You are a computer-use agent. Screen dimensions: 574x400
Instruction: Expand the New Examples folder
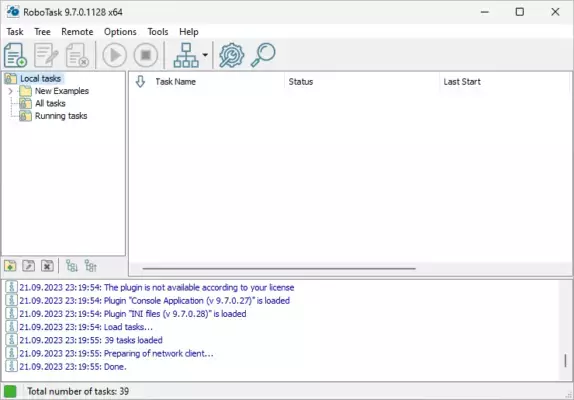(x=10, y=91)
